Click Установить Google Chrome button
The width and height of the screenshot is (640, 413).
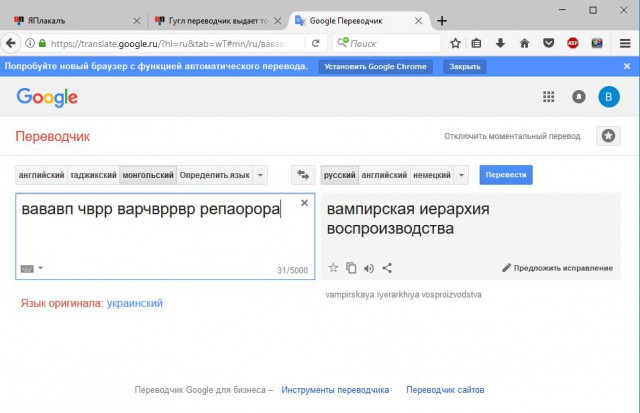pyautogui.click(x=376, y=67)
